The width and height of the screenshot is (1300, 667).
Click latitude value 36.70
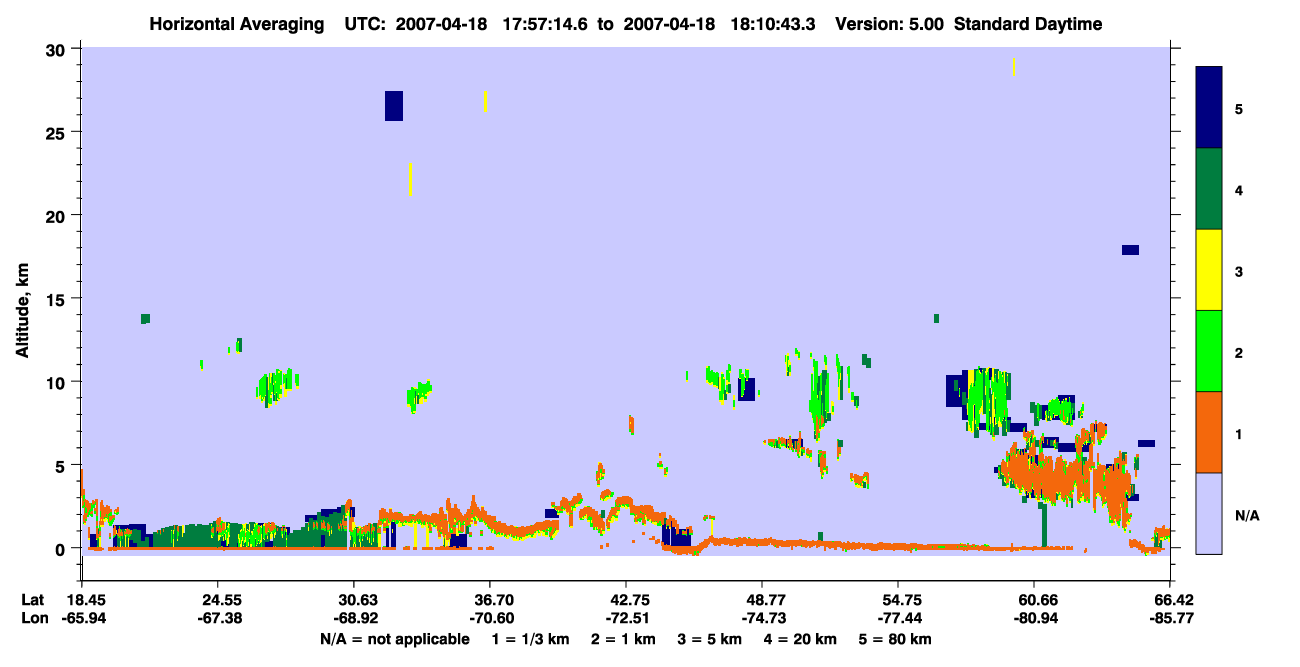490,600
